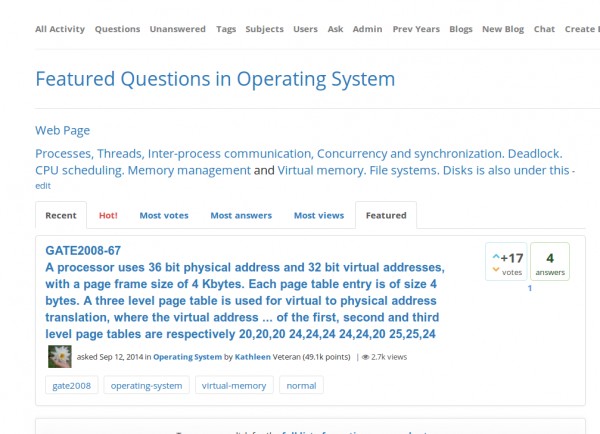Select the Most answers tab
600x434 pixels.
241,215
